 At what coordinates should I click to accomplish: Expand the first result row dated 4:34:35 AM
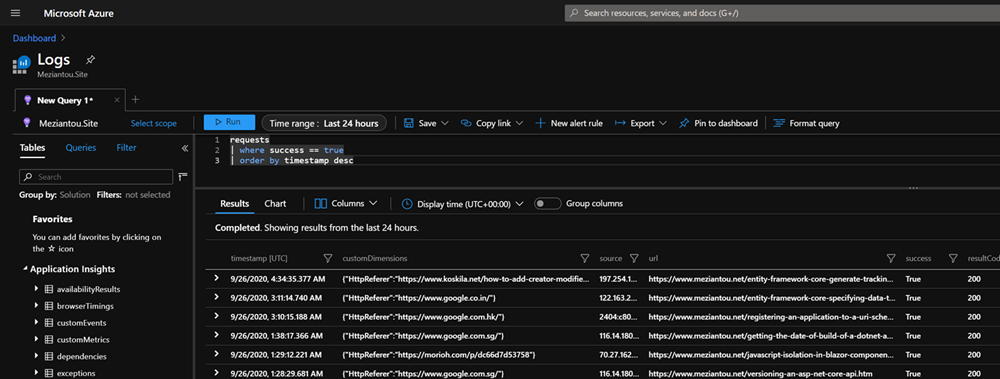click(217, 278)
